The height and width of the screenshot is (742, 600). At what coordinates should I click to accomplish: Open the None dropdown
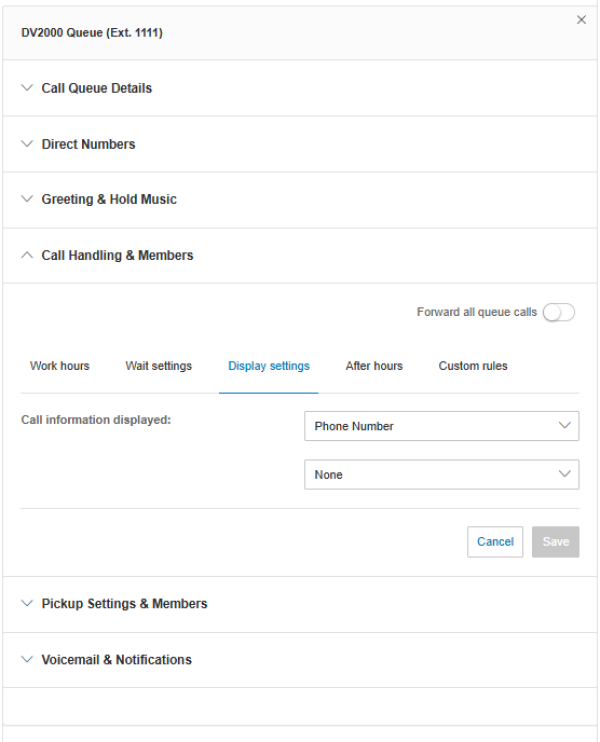click(x=441, y=475)
